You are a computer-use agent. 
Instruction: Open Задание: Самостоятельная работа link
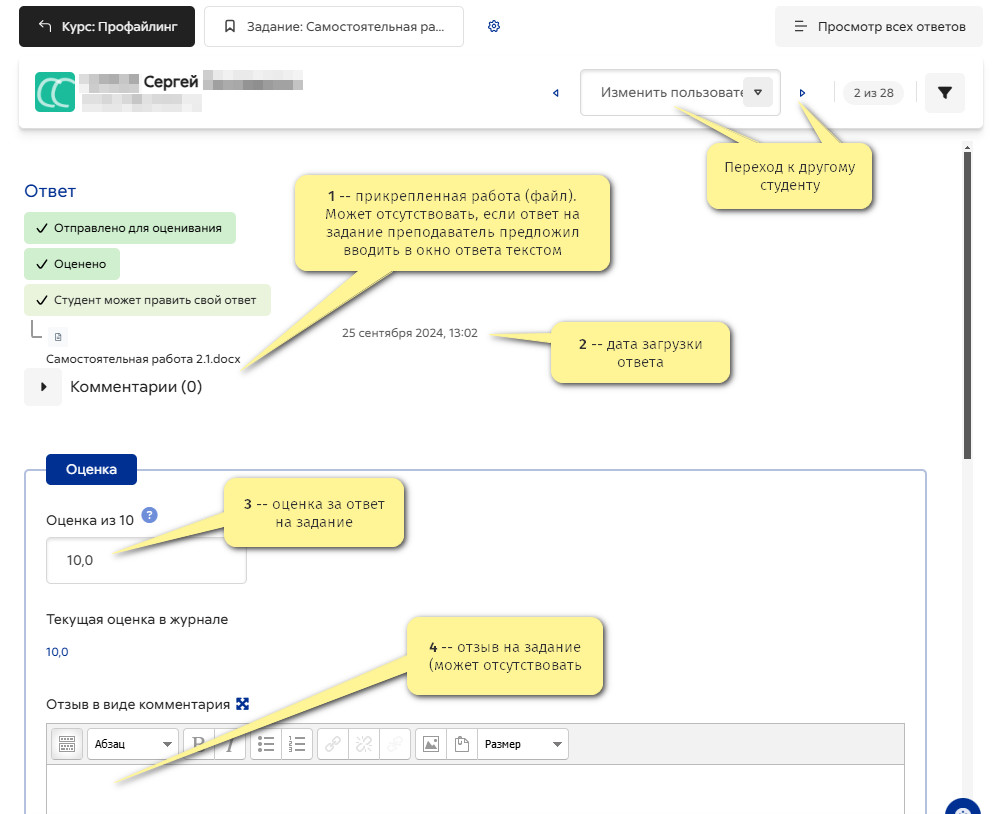pos(334,26)
